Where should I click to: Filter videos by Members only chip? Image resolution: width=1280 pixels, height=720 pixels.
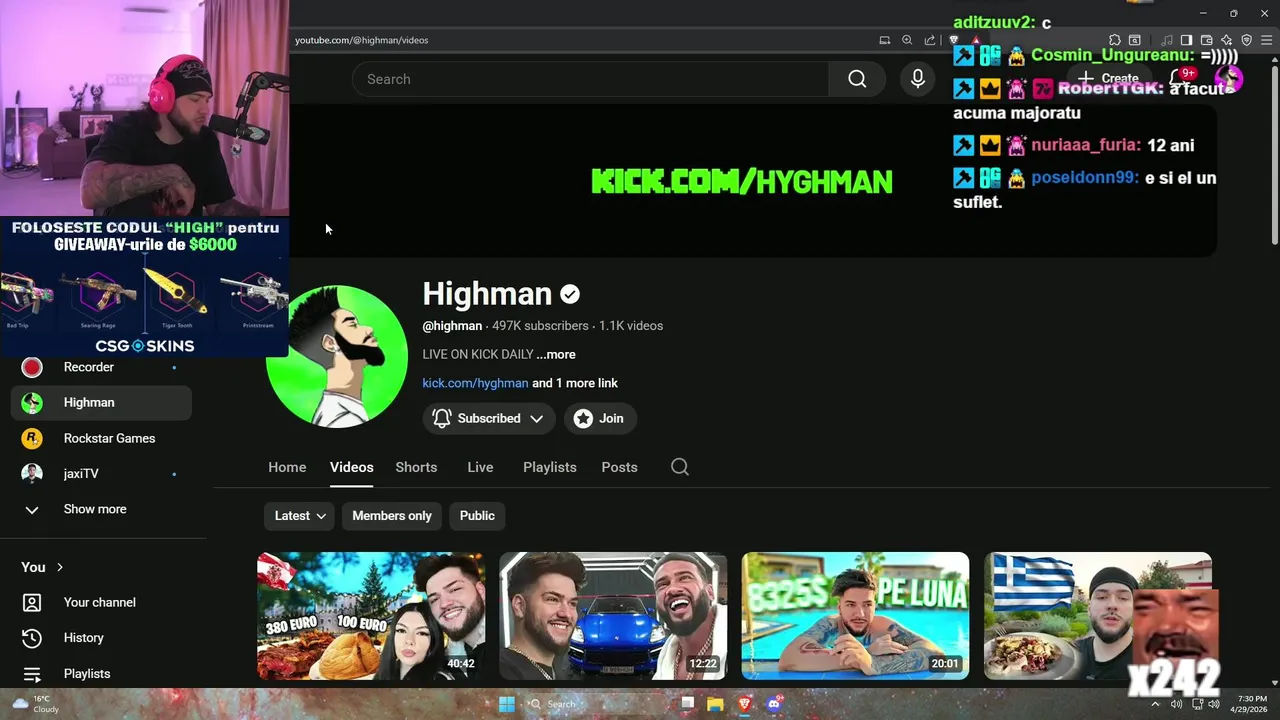[392, 516]
